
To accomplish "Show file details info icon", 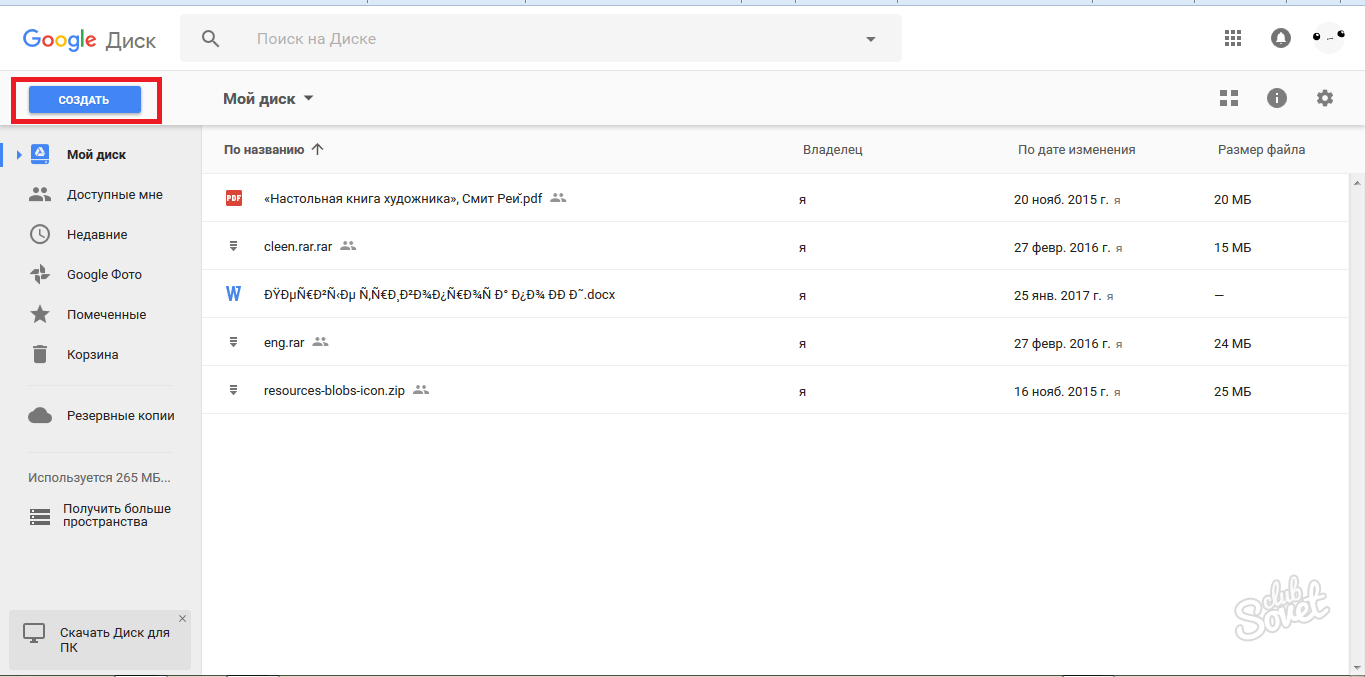I will point(1277,98).
